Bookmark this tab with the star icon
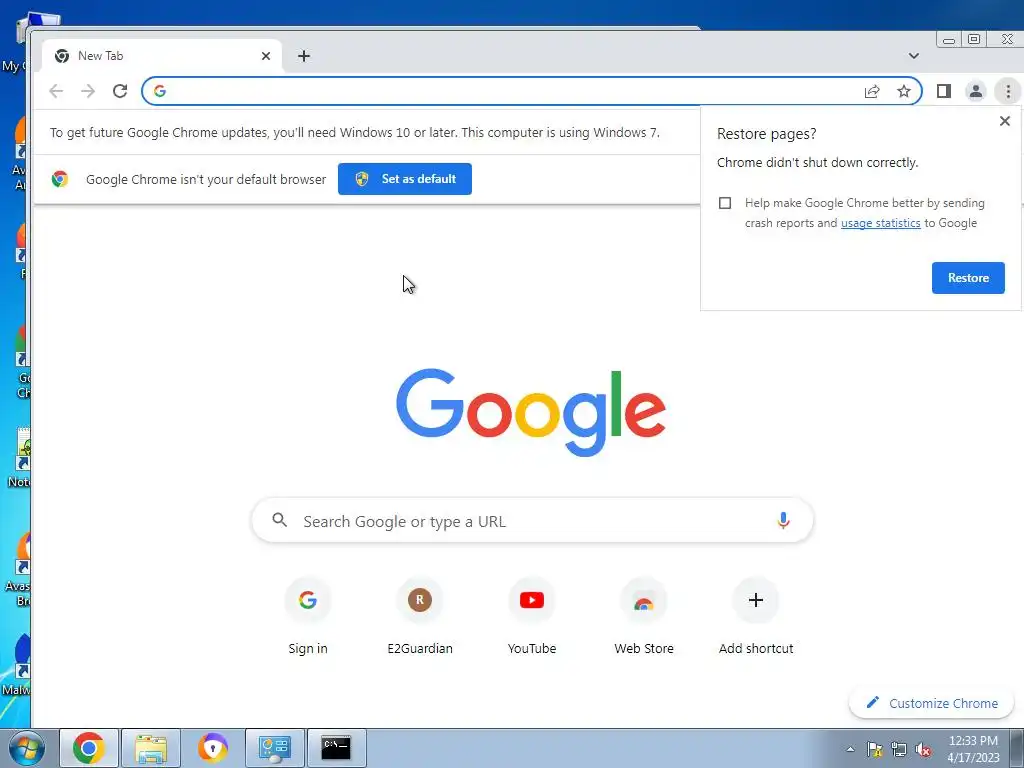 tap(904, 91)
